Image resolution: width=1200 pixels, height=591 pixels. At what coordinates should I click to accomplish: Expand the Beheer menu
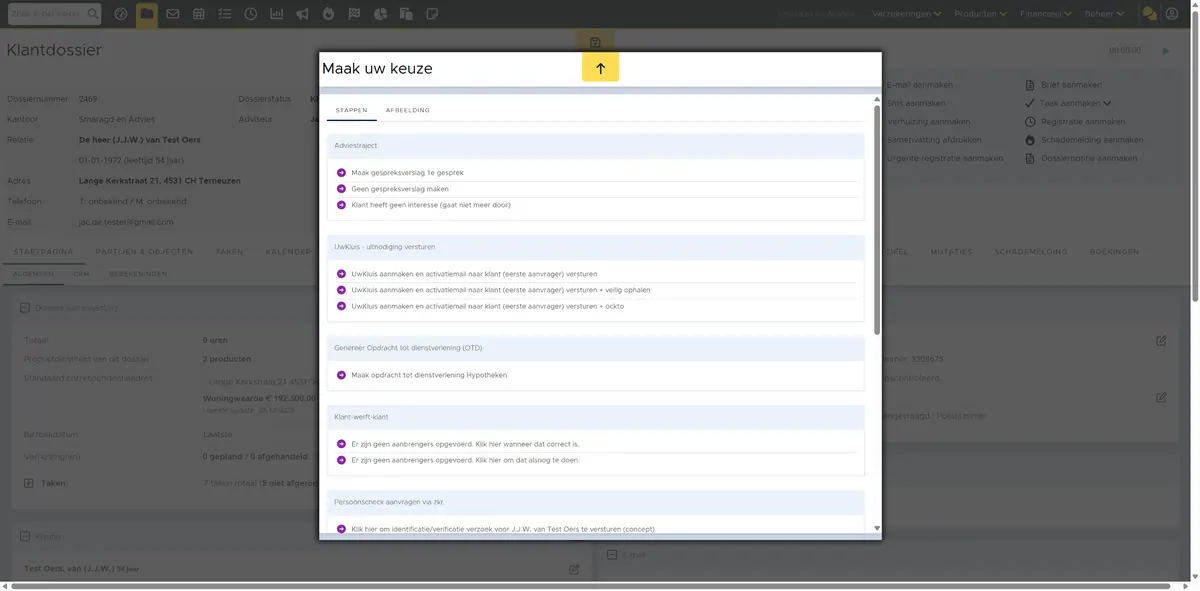point(1104,14)
